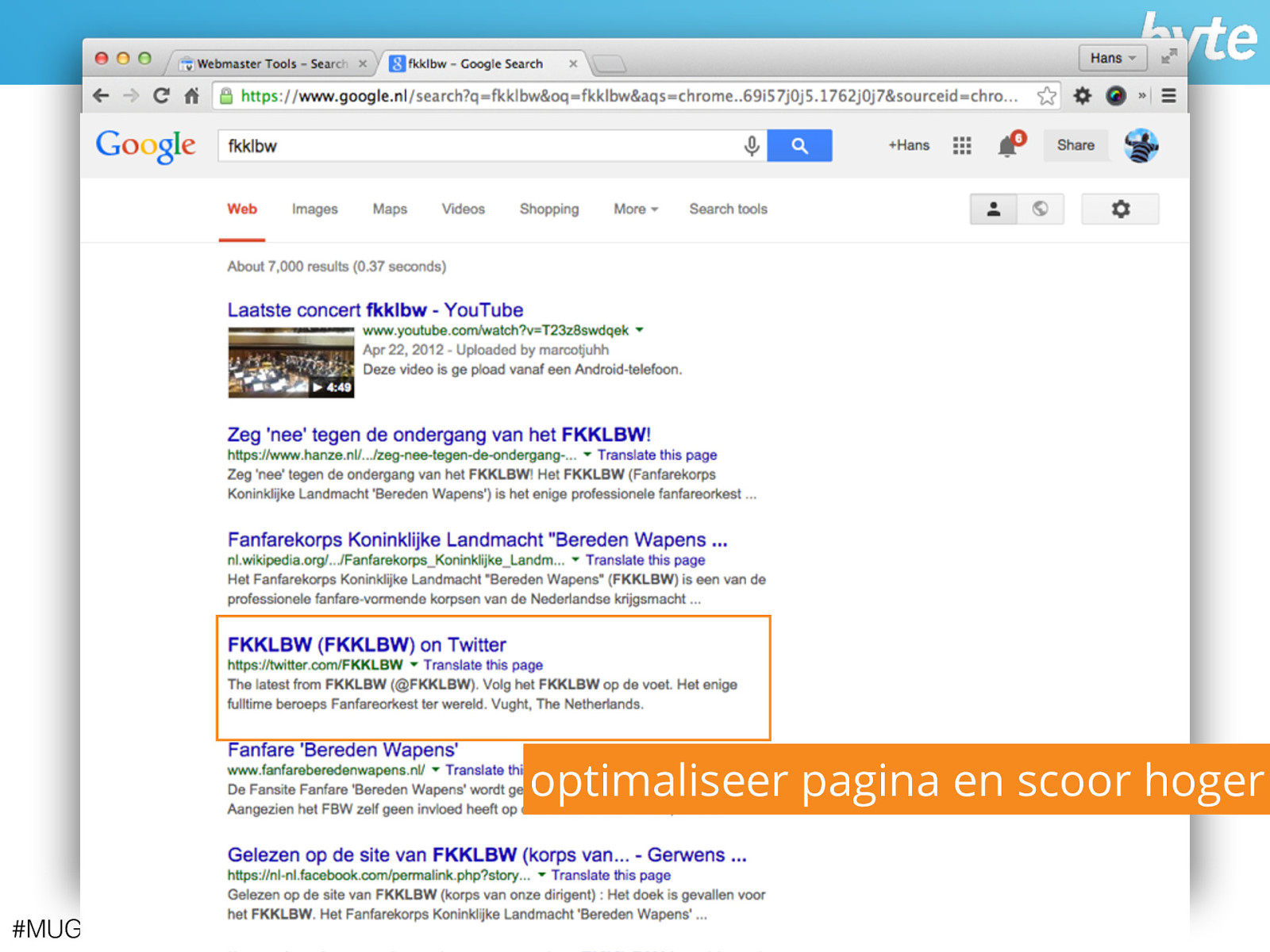Select the Web results tab
Viewport: 1270px width, 952px height.
click(x=242, y=209)
